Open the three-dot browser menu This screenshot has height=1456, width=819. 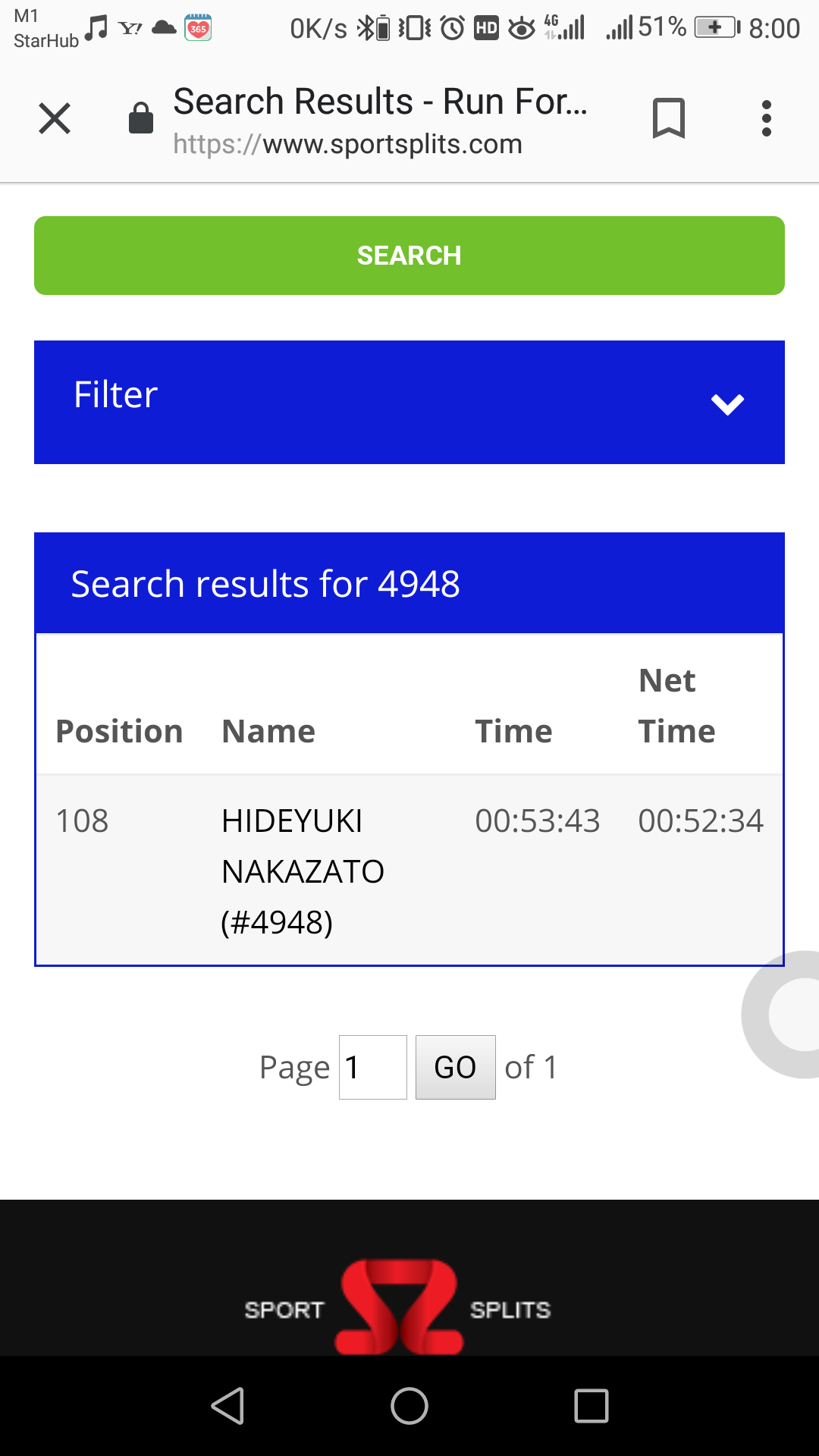coord(767,118)
